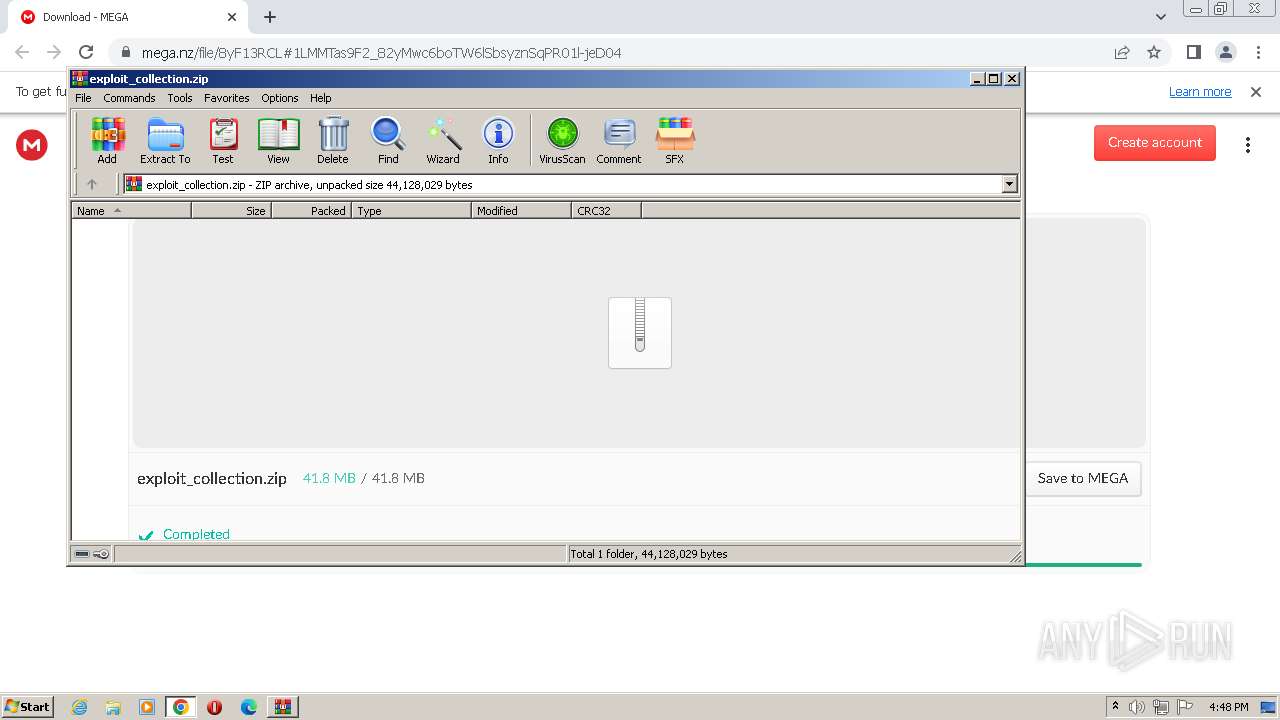Go back in Chrome
1280x720 pixels.
(22, 52)
